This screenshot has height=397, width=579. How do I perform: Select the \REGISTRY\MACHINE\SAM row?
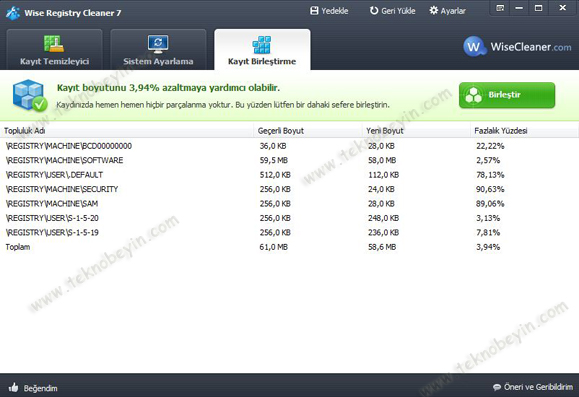290,203
